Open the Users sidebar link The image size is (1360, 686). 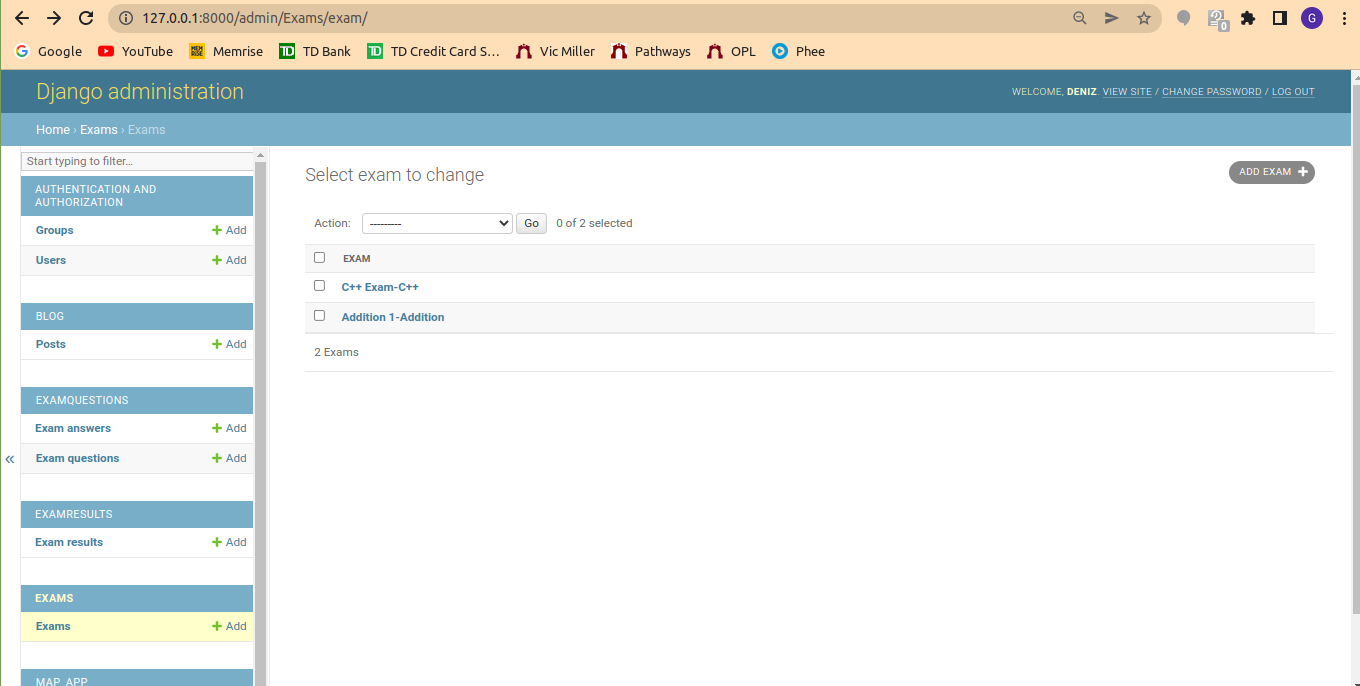point(51,260)
